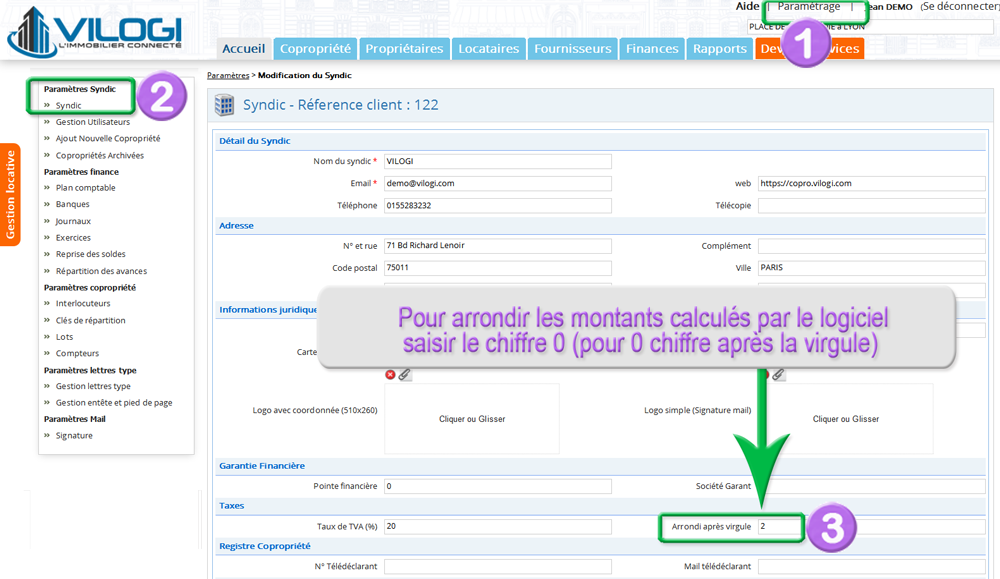The image size is (1000, 579).
Task: Open the Fournisseurs tab
Action: tap(573, 48)
